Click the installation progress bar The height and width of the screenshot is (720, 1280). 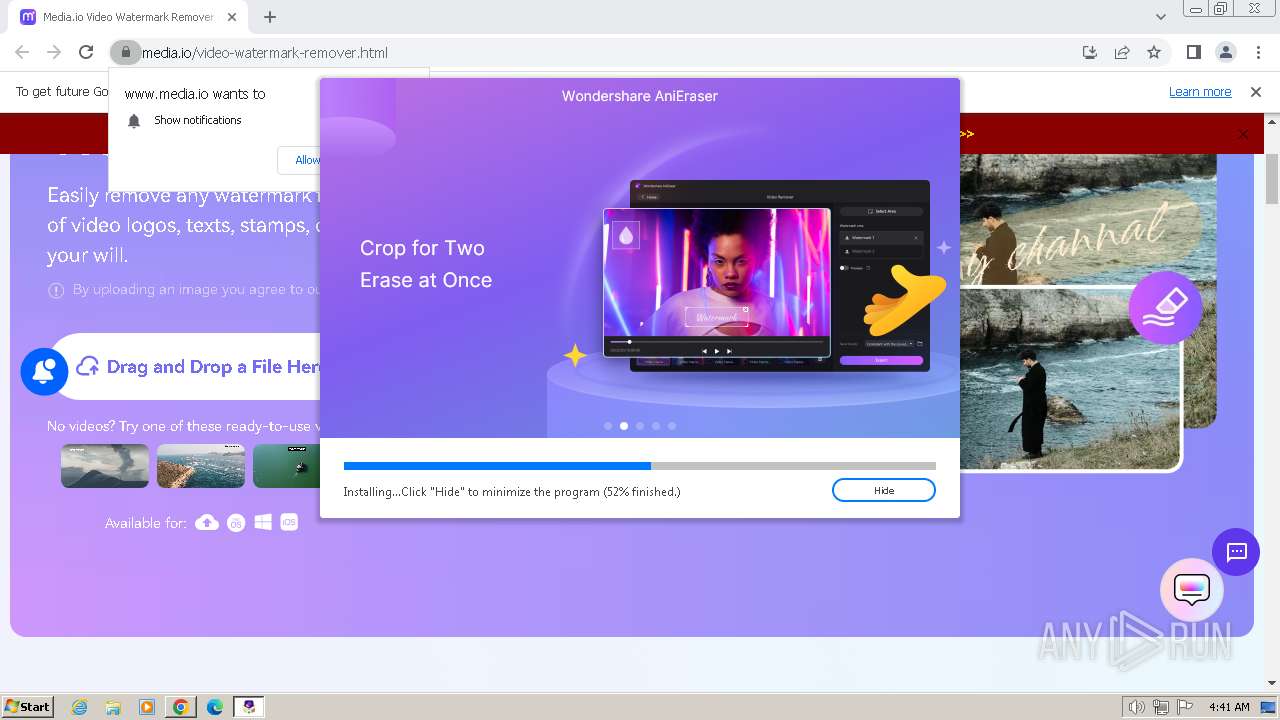(x=640, y=466)
